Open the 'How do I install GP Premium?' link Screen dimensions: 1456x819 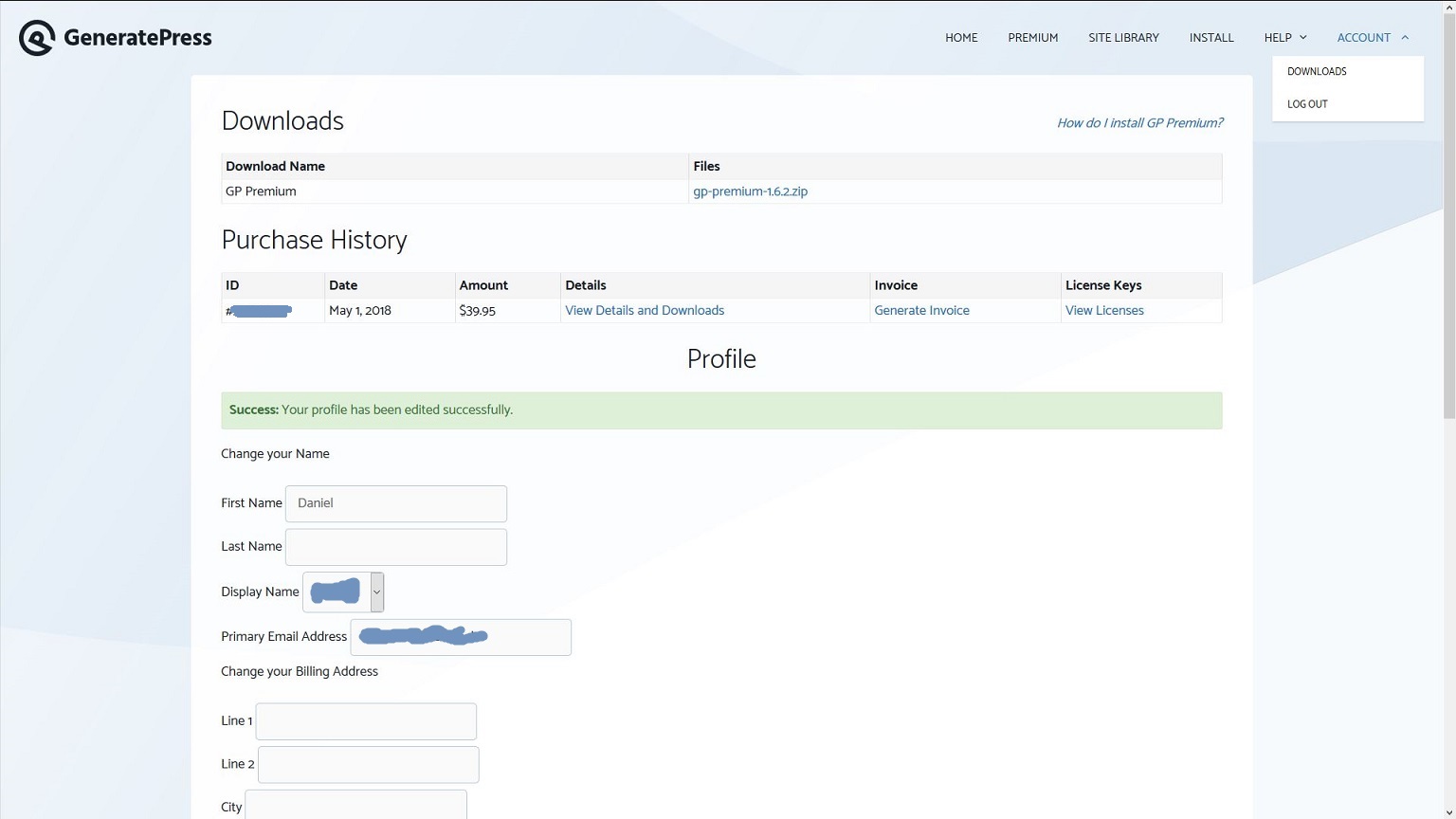point(1139,123)
